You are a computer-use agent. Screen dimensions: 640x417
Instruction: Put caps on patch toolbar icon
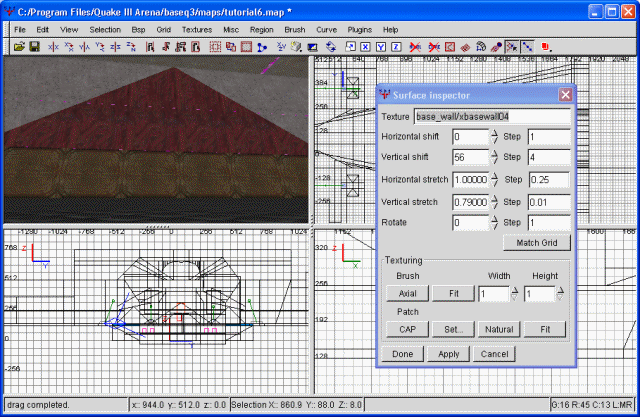click(496, 47)
